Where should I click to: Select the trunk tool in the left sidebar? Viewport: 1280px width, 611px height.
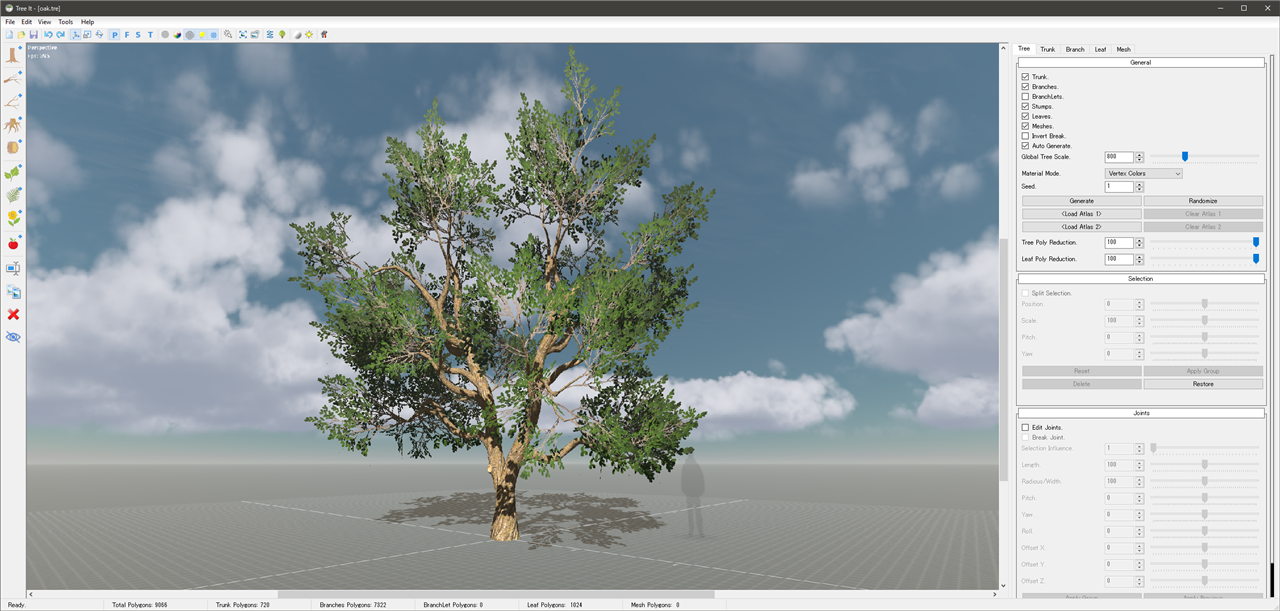[12, 54]
